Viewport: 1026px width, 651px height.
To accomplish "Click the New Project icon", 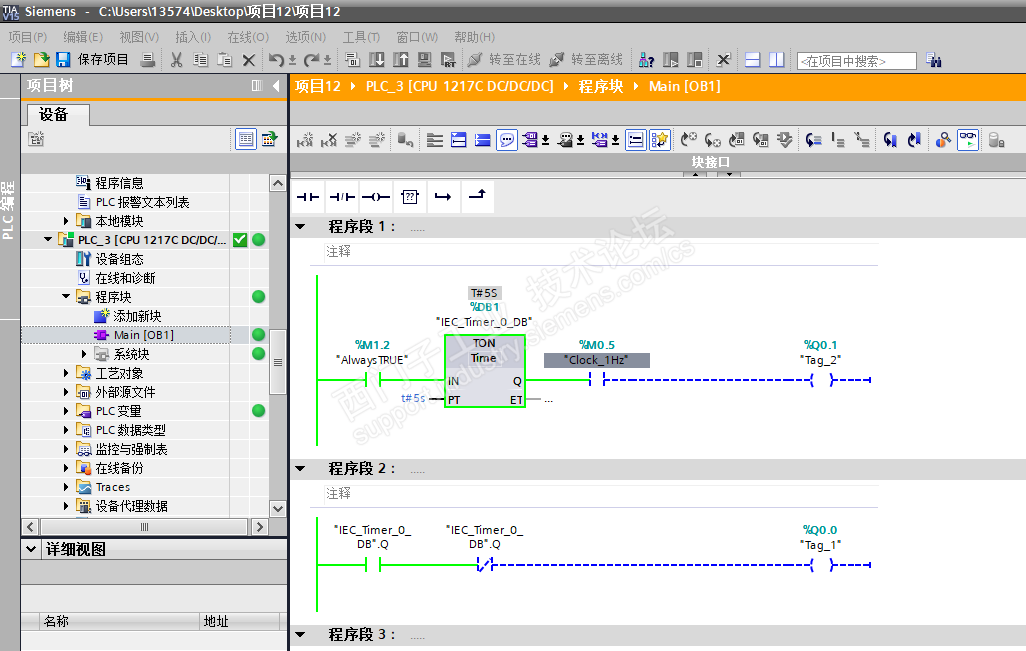I will coord(18,60).
